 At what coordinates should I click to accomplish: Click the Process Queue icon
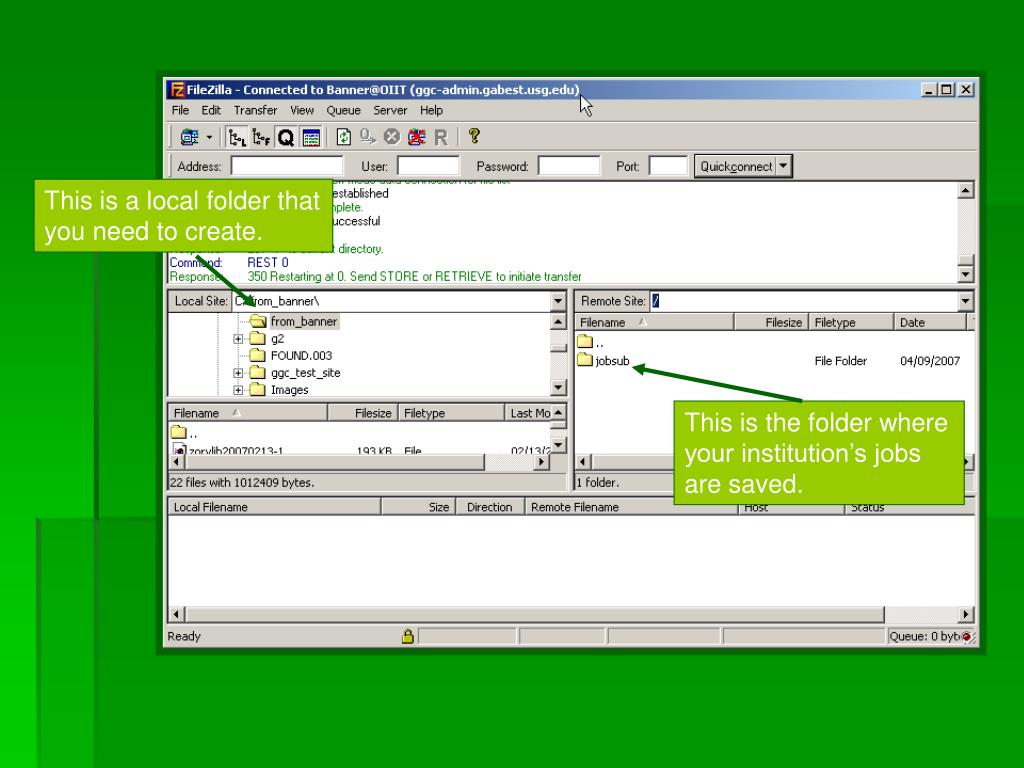tap(368, 136)
